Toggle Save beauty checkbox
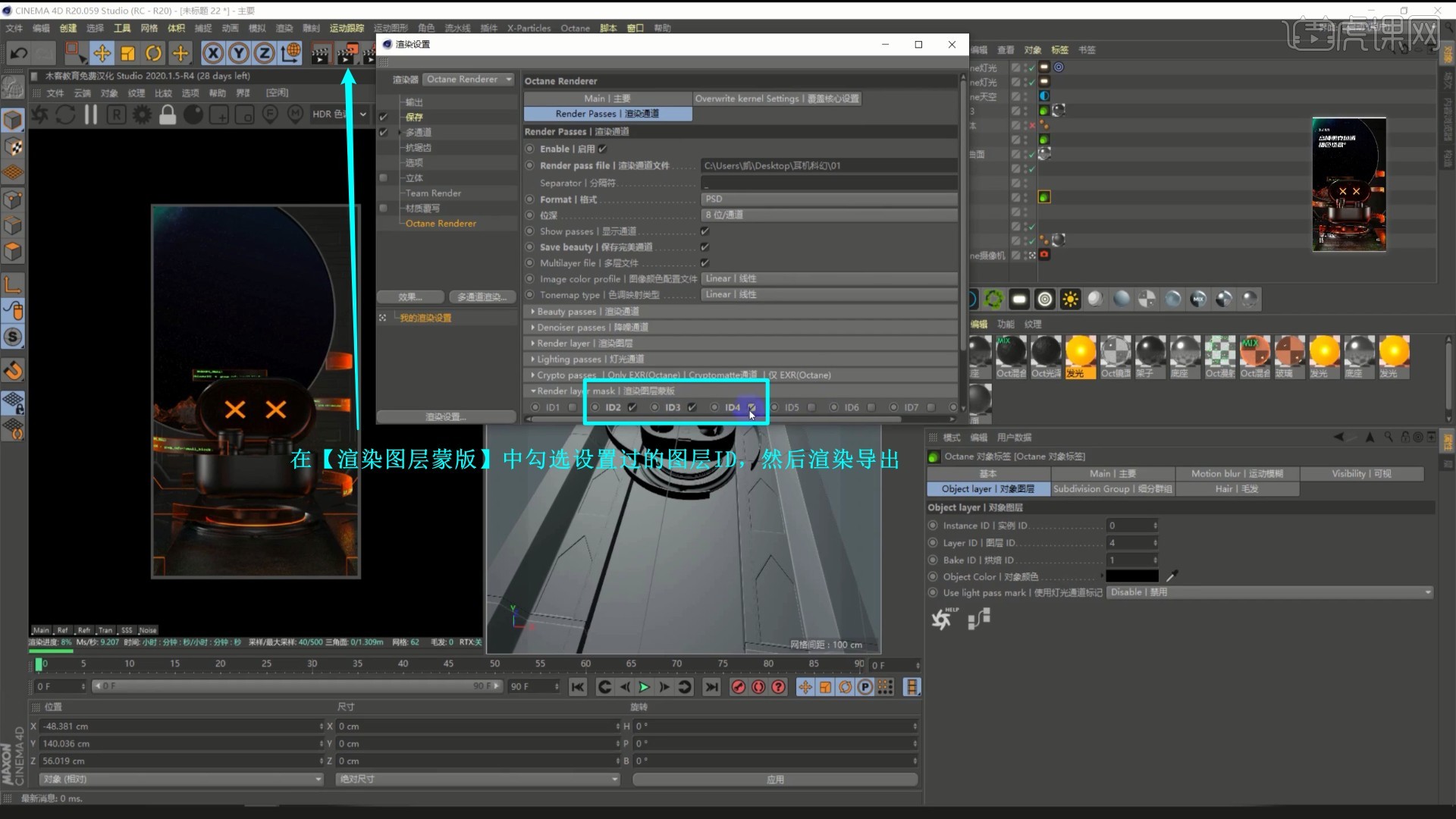The height and width of the screenshot is (819, 1456). 704,247
